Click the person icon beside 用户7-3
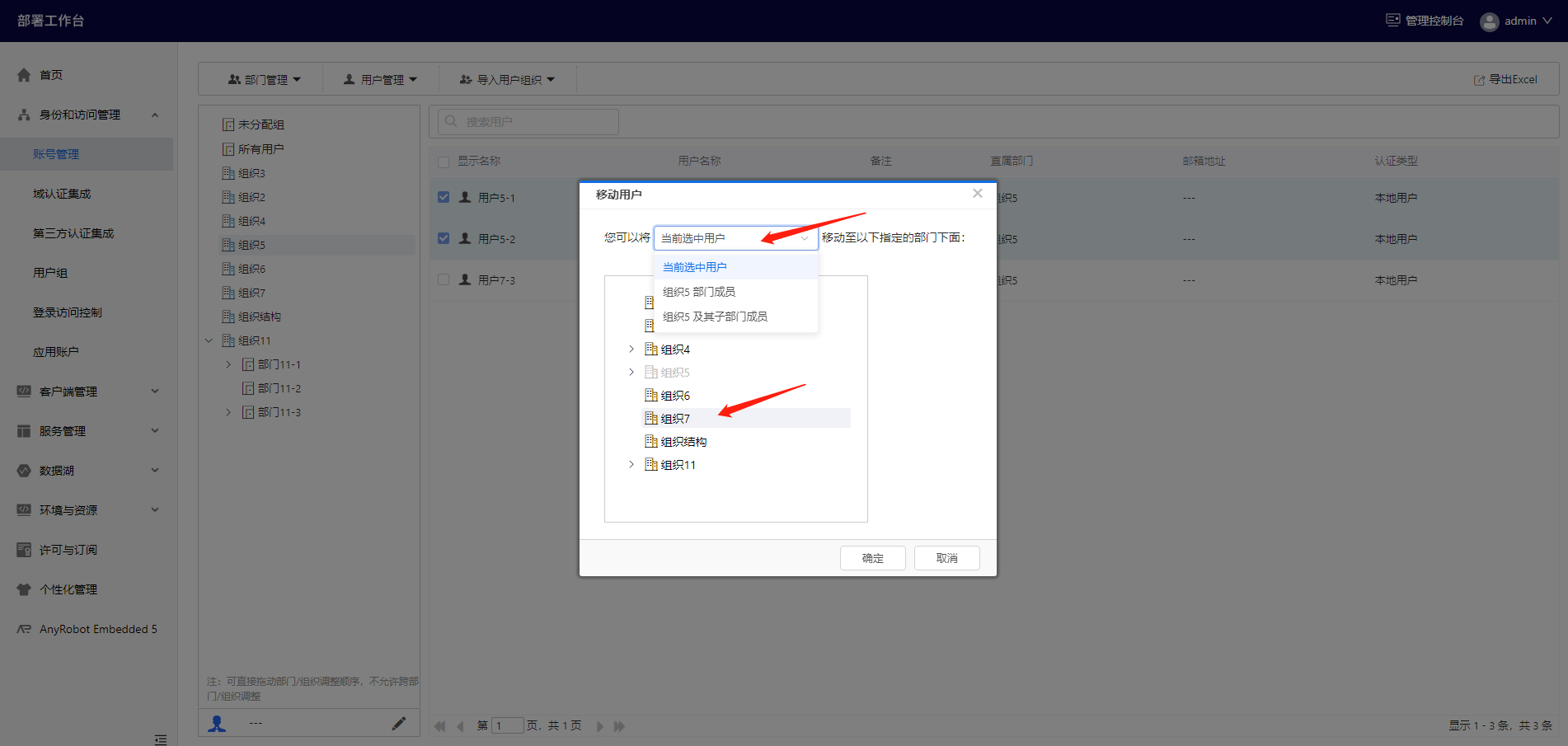The height and width of the screenshot is (746, 1568). 465,279
